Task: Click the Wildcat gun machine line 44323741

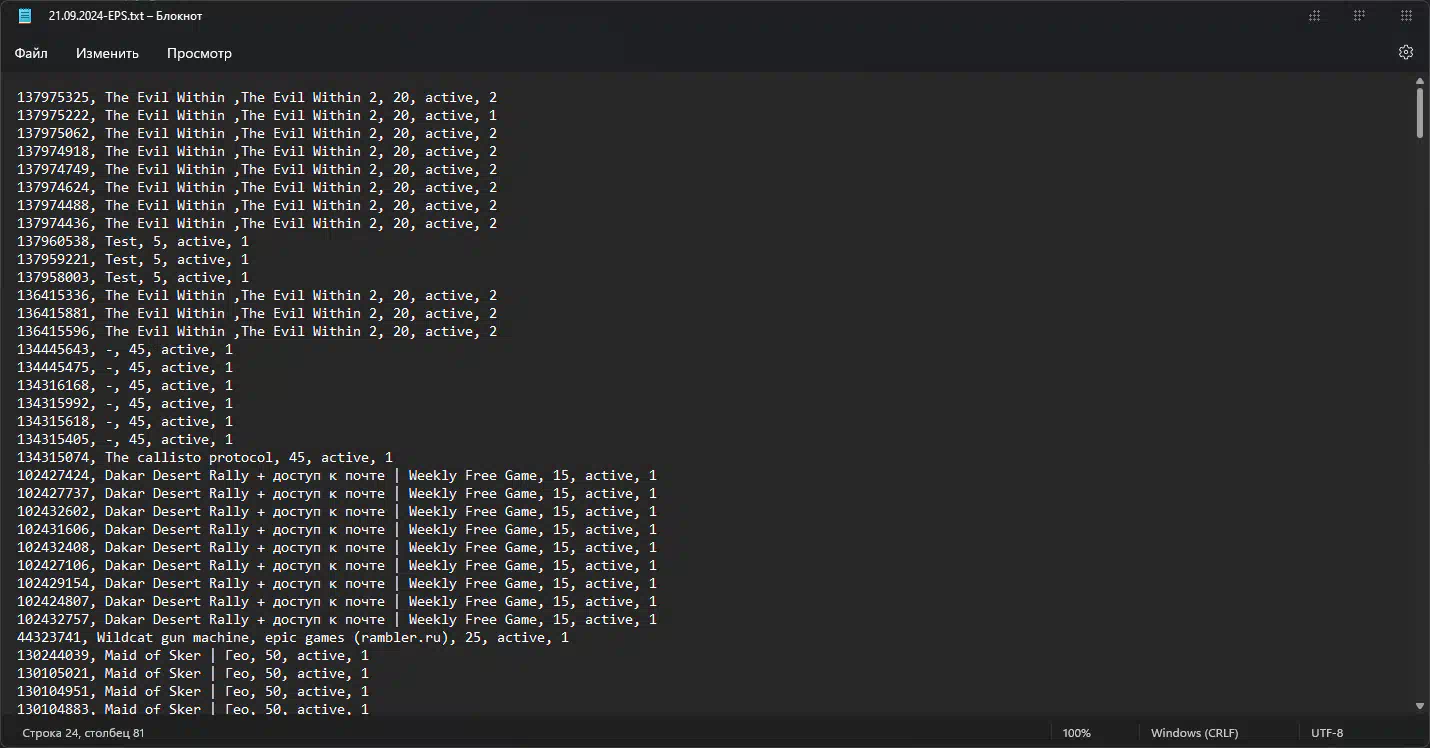Action: coord(293,637)
